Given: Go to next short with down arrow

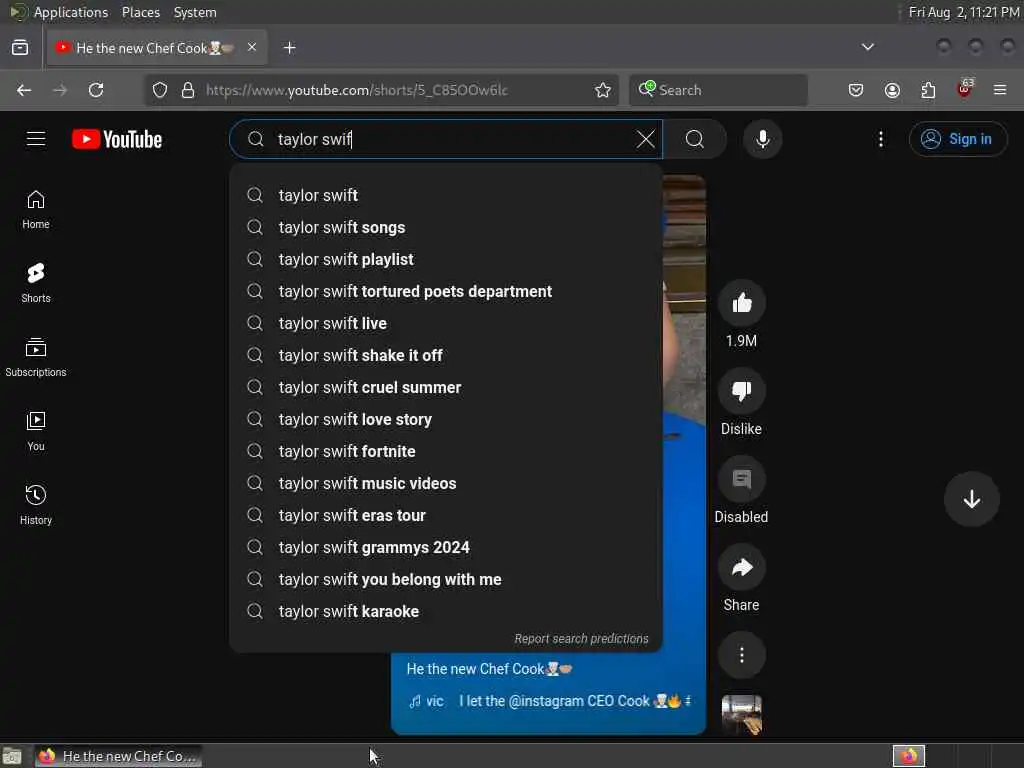Looking at the screenshot, I should click(x=971, y=500).
